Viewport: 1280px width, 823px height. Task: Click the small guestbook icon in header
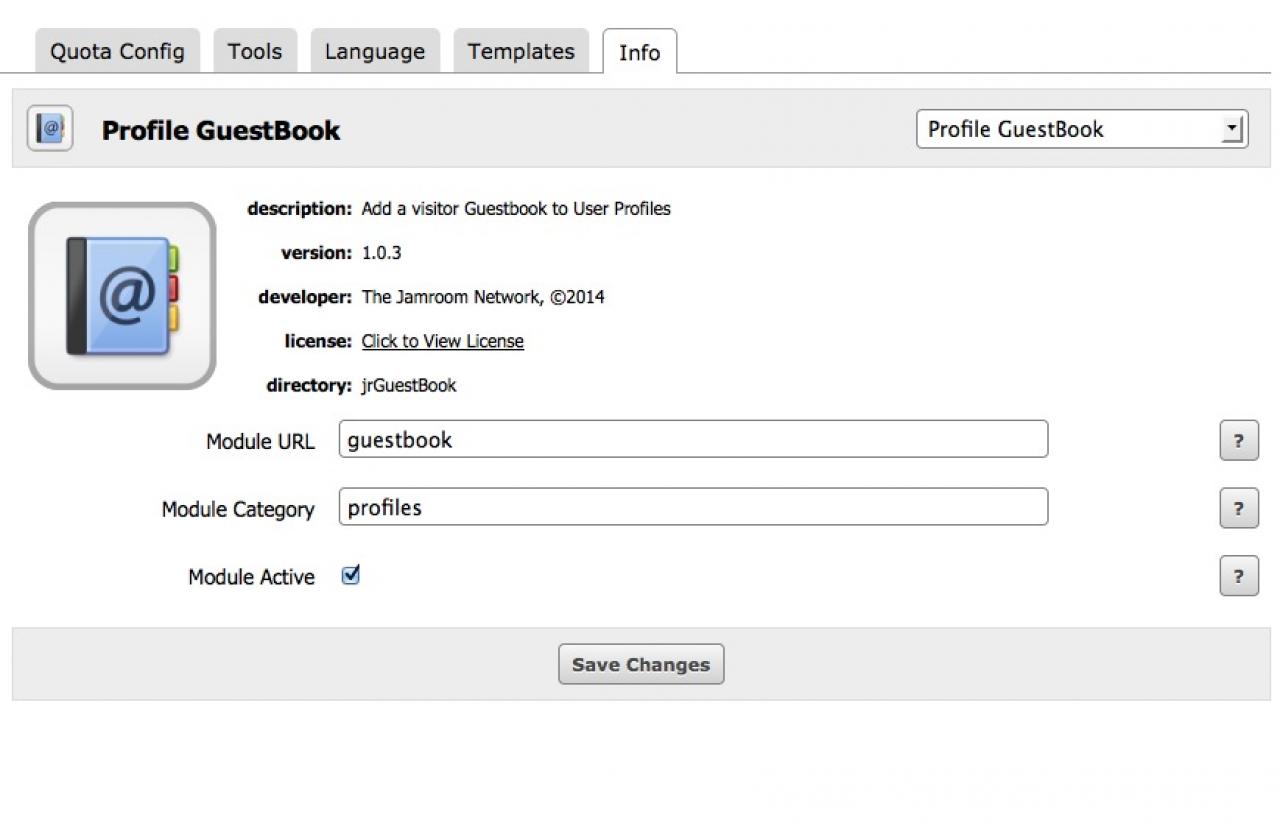click(50, 129)
